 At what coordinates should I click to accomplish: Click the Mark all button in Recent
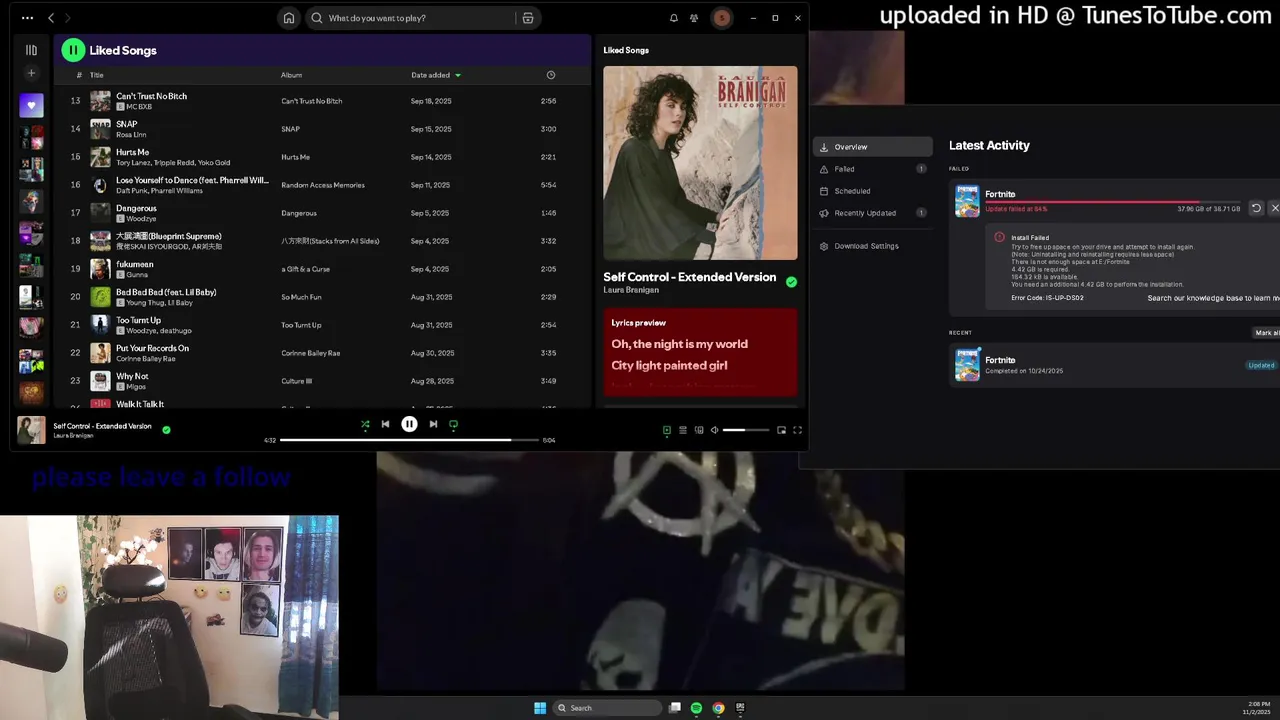pos(1267,333)
